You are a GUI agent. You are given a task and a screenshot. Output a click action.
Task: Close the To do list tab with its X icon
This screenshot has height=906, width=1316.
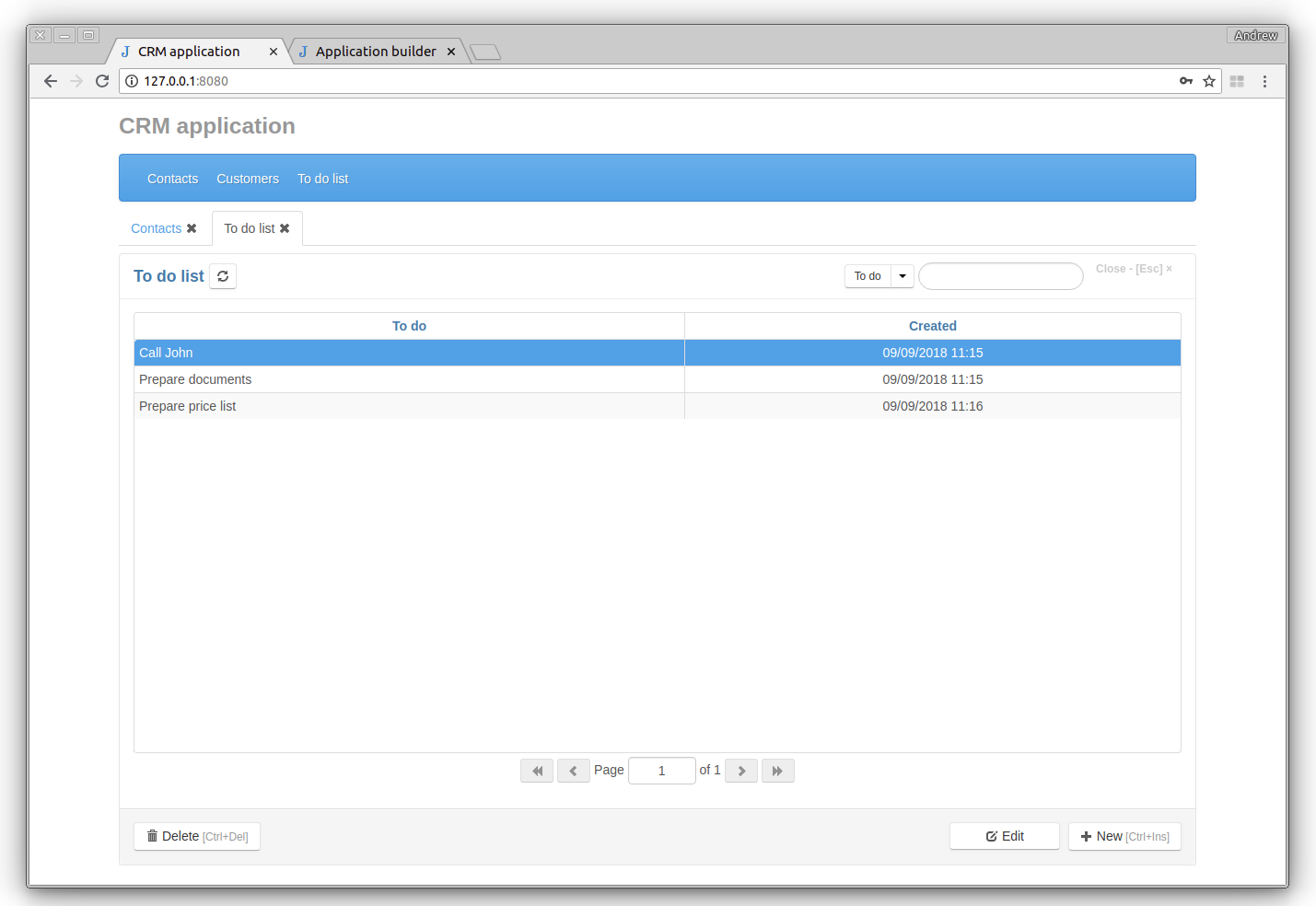point(285,228)
